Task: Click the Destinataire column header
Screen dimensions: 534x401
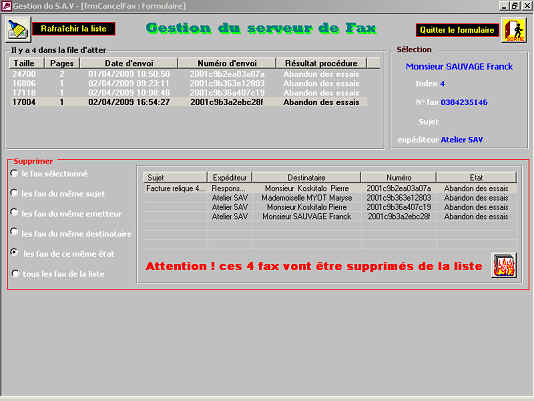Action: coord(306,177)
